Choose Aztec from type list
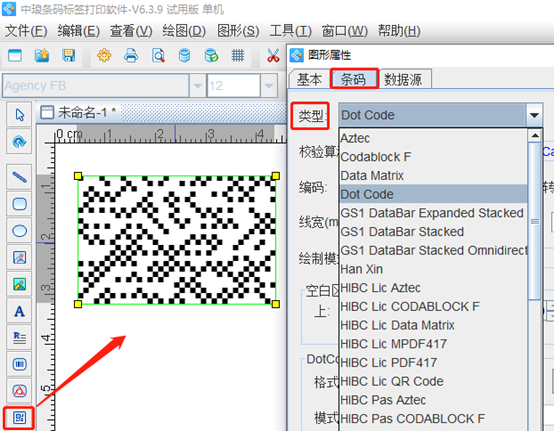Screen dimensions: 554x431 click(433, 138)
